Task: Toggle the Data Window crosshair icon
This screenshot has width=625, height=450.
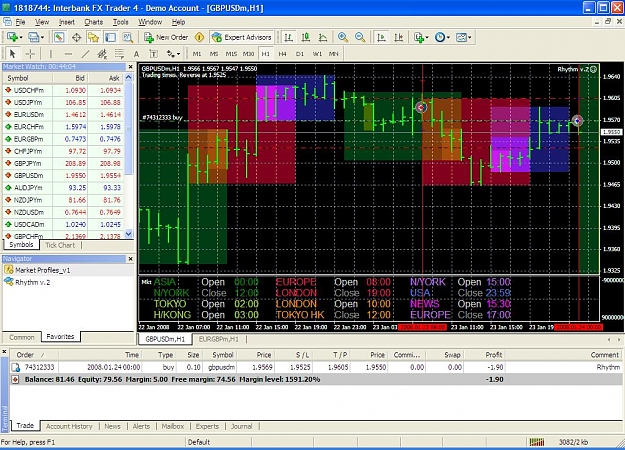Action: 76,37
